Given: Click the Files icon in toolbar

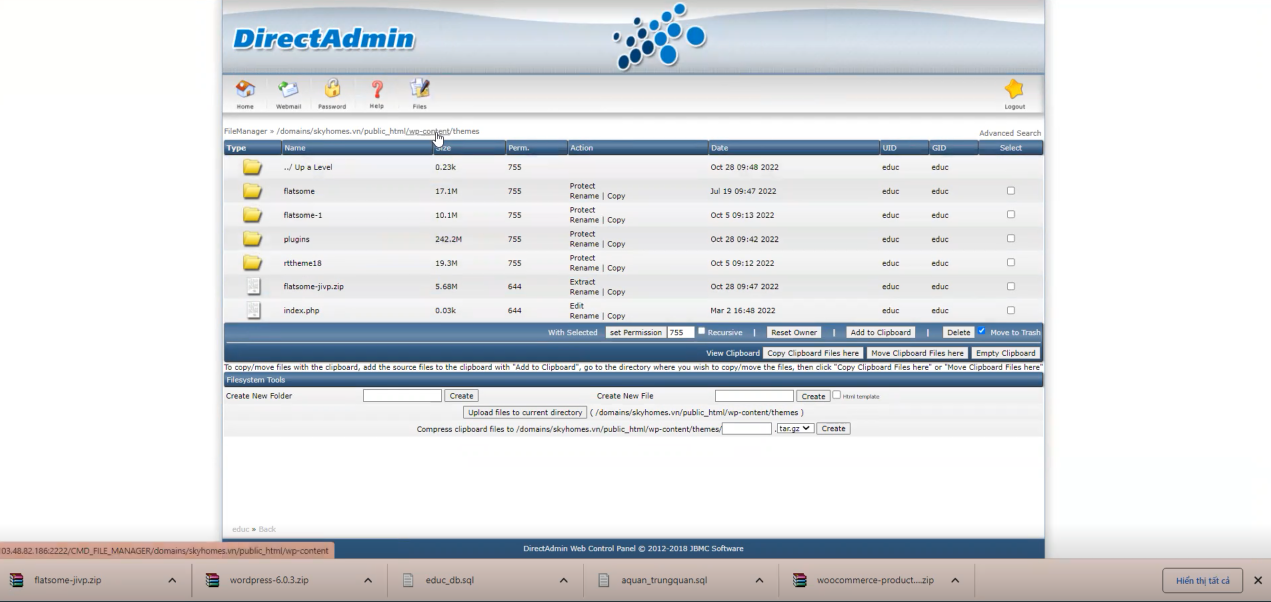Looking at the screenshot, I should coord(420,90).
